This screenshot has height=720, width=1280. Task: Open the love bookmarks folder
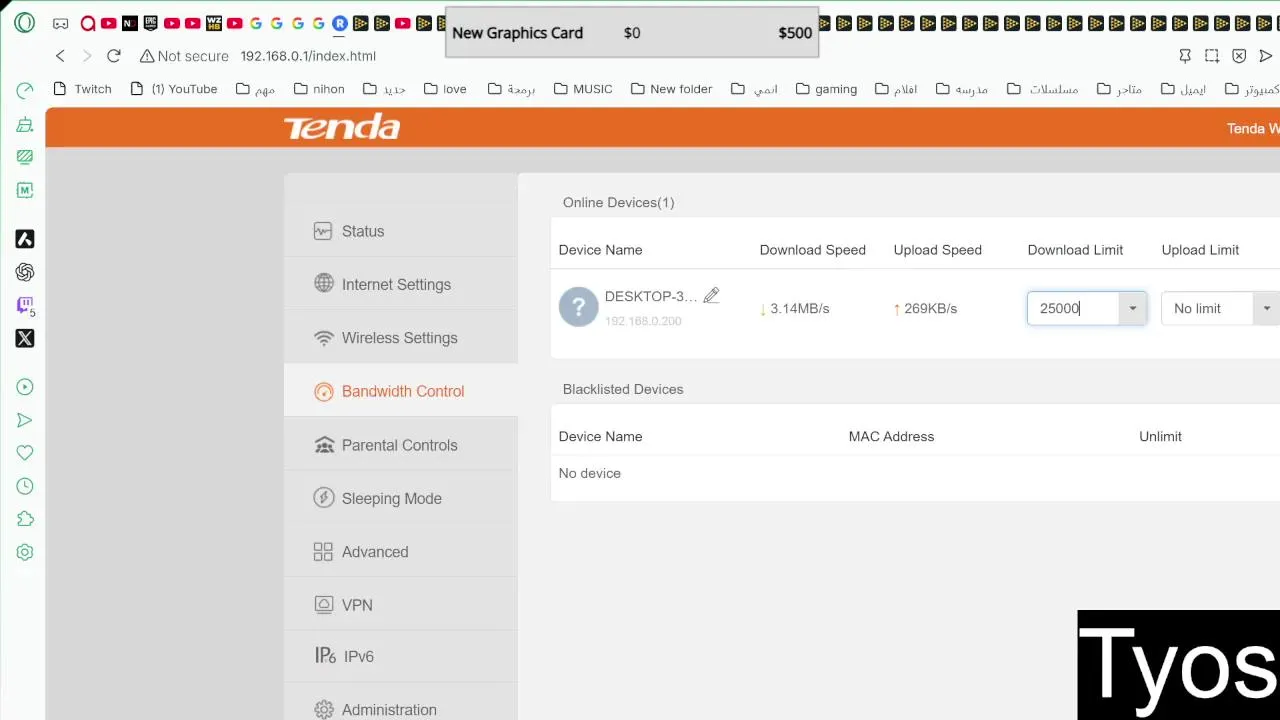[445, 89]
